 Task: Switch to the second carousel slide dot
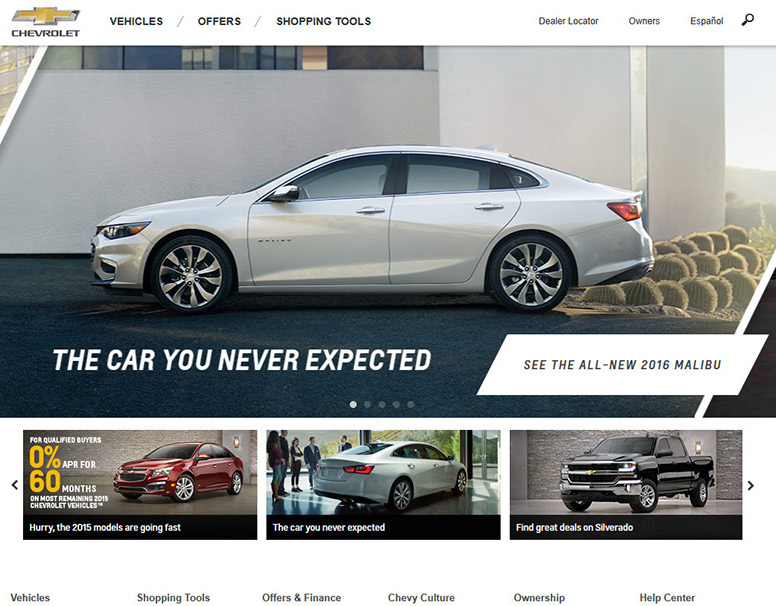pyautogui.click(x=367, y=404)
